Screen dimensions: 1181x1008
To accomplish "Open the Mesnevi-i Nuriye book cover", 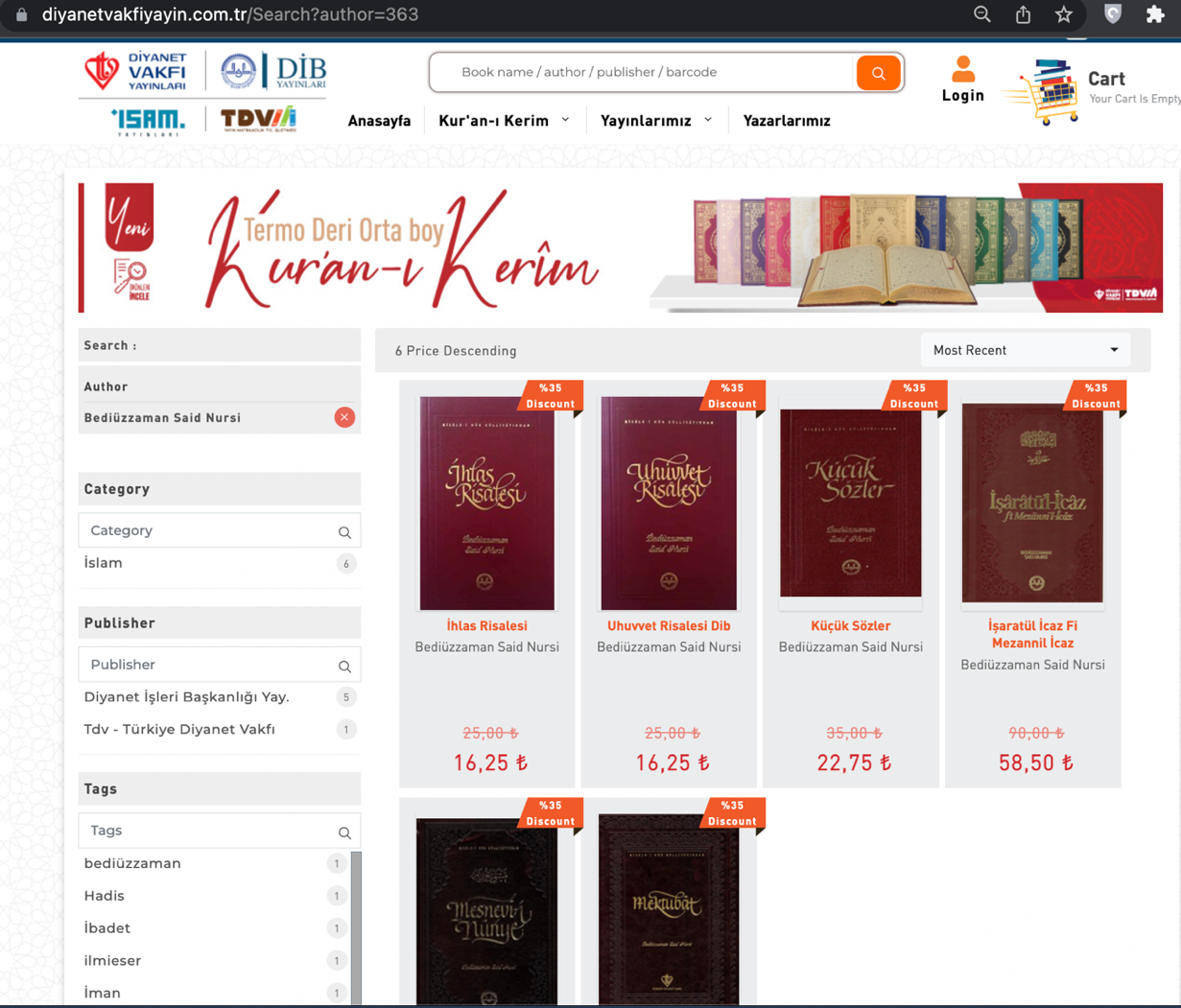I will click(486, 910).
